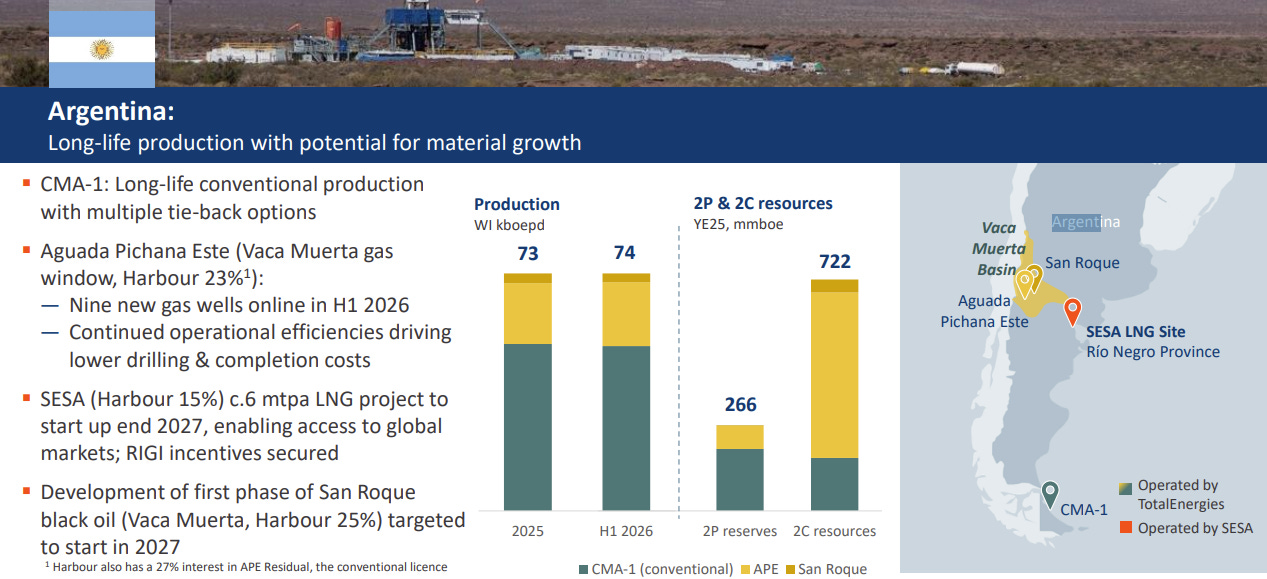1267x579 pixels.
Task: Click the 'San Roque' legend text under chart
Action: 832,569
